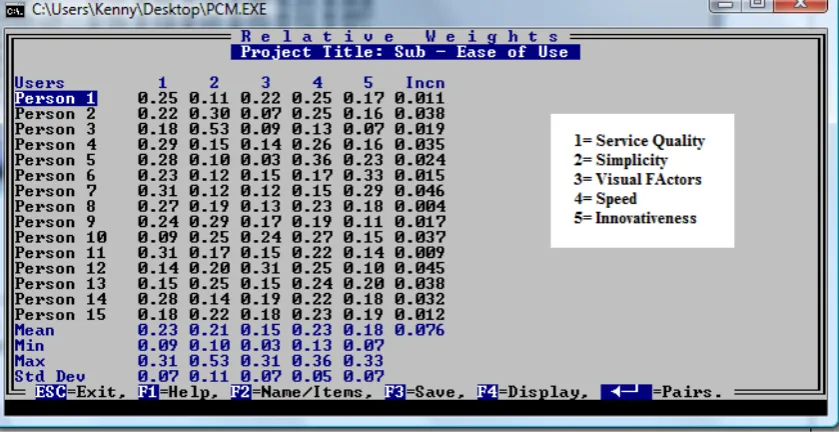This screenshot has width=839, height=434.
Task: Click the Min row label
Action: (29, 346)
